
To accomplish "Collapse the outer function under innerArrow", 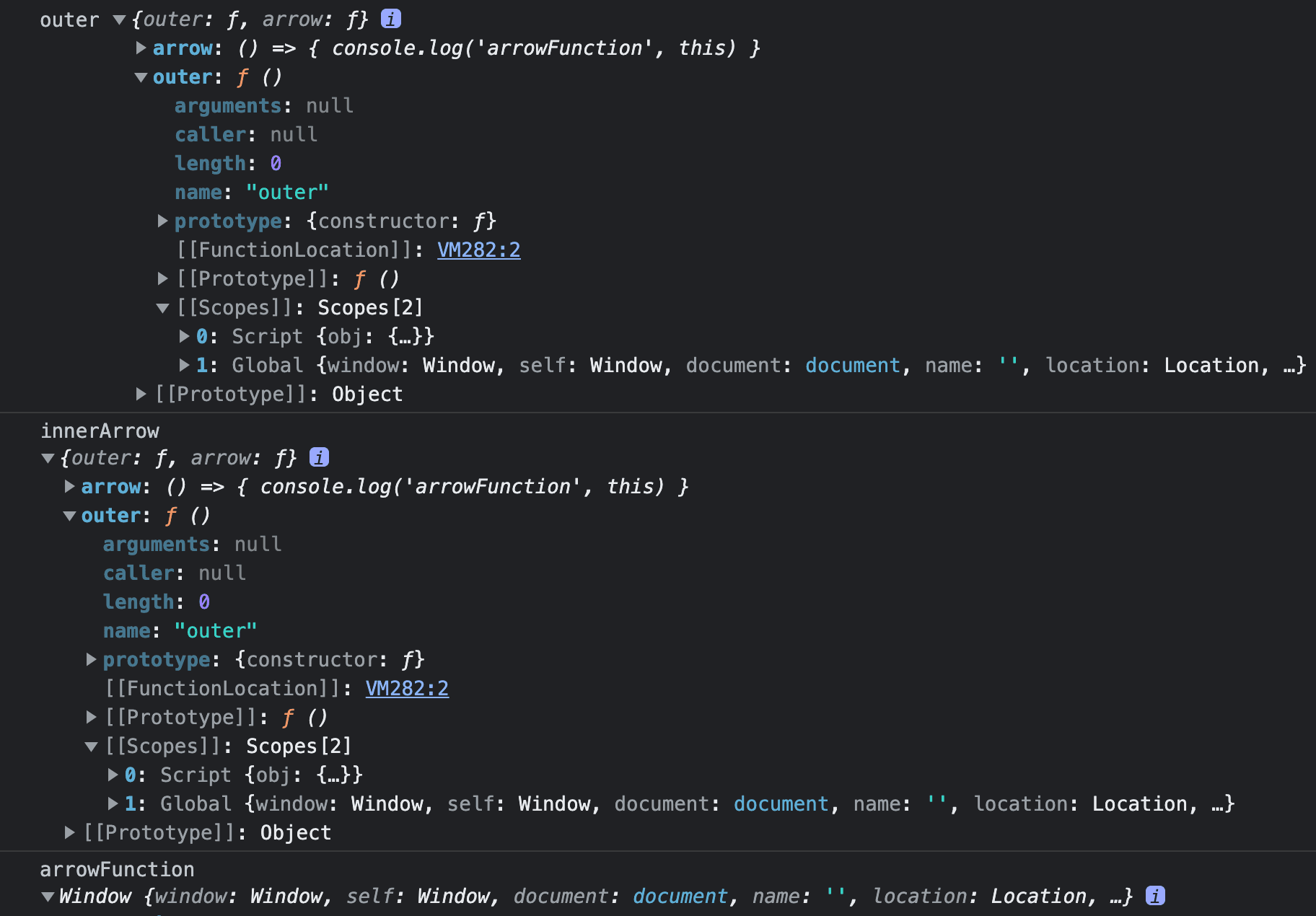I will [x=70, y=516].
